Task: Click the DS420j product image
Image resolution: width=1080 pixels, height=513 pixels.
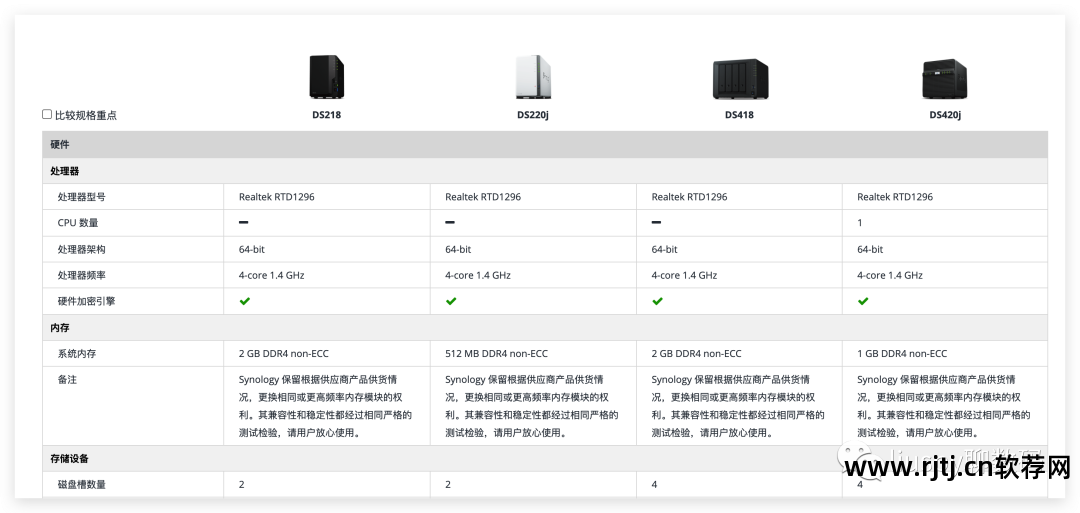Action: [944, 79]
